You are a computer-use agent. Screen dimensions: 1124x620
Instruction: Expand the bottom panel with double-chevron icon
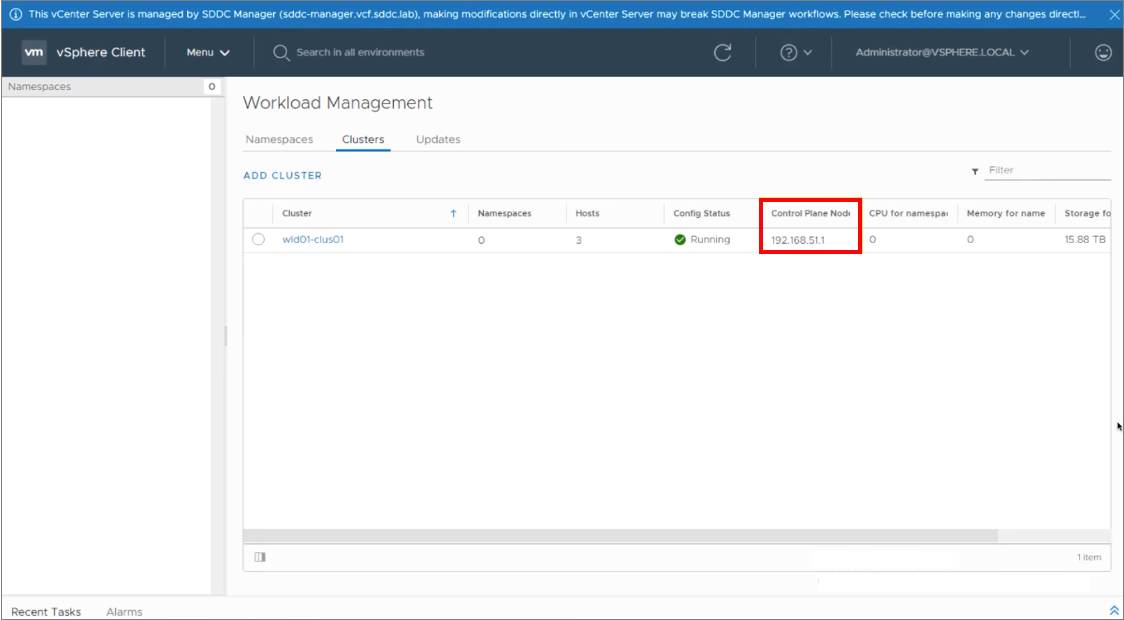[x=1114, y=610]
